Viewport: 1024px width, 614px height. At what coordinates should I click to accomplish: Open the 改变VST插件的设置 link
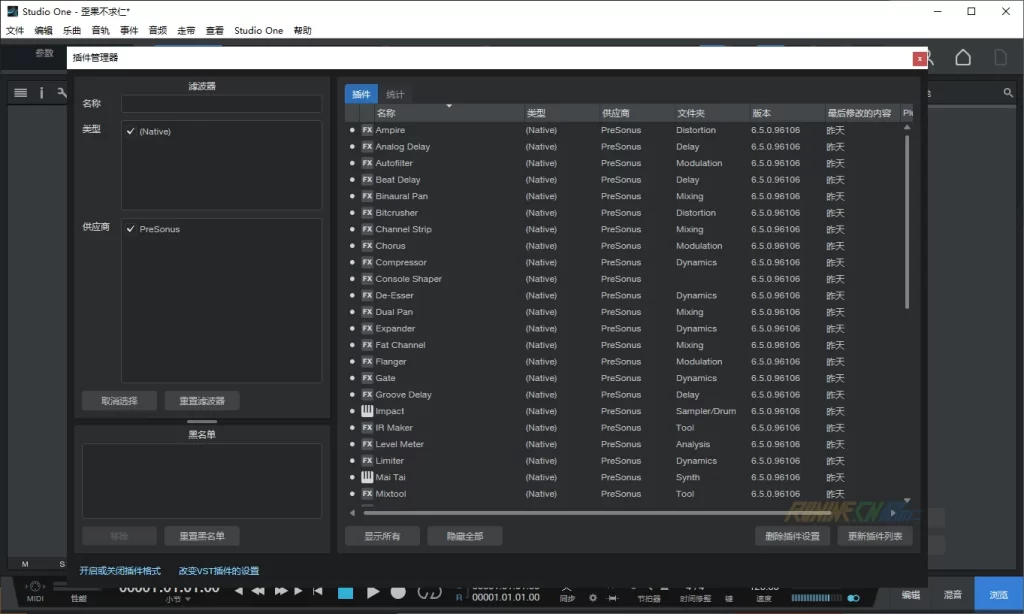[x=218, y=571]
